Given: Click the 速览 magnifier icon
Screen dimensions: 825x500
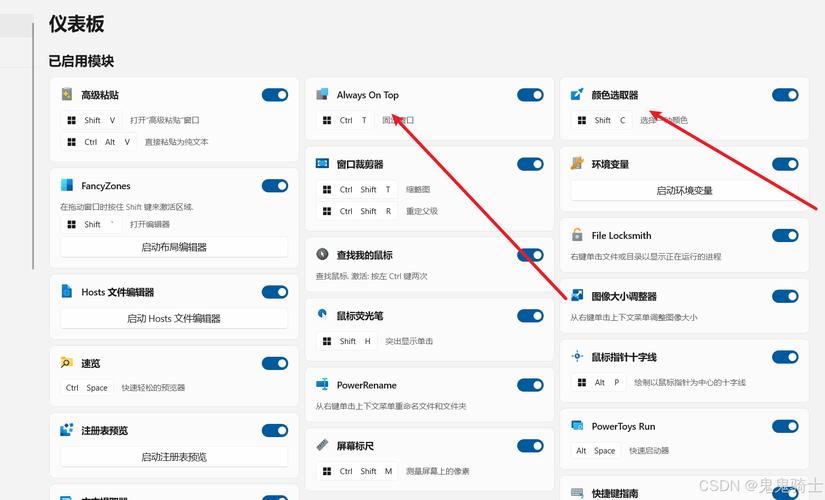Looking at the screenshot, I should pos(66,363).
